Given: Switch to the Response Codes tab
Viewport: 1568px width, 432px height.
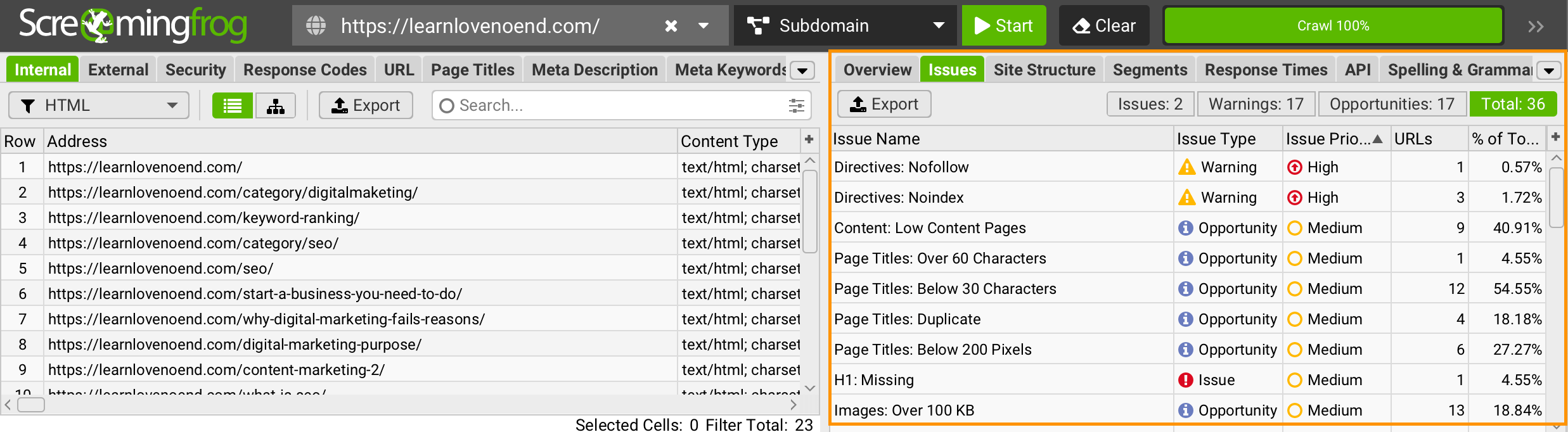Looking at the screenshot, I should click(x=305, y=70).
